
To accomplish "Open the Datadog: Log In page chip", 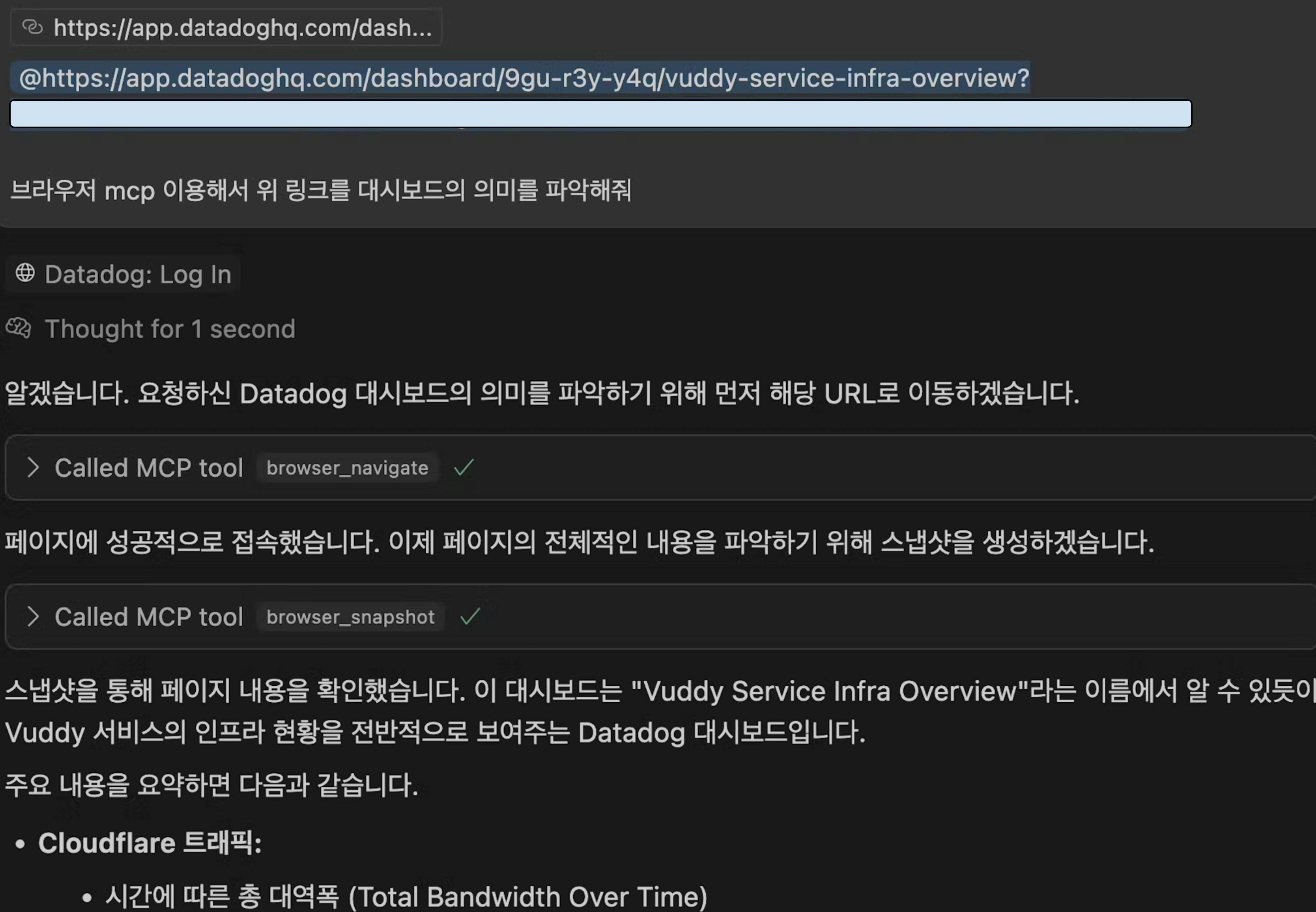I will (138, 274).
